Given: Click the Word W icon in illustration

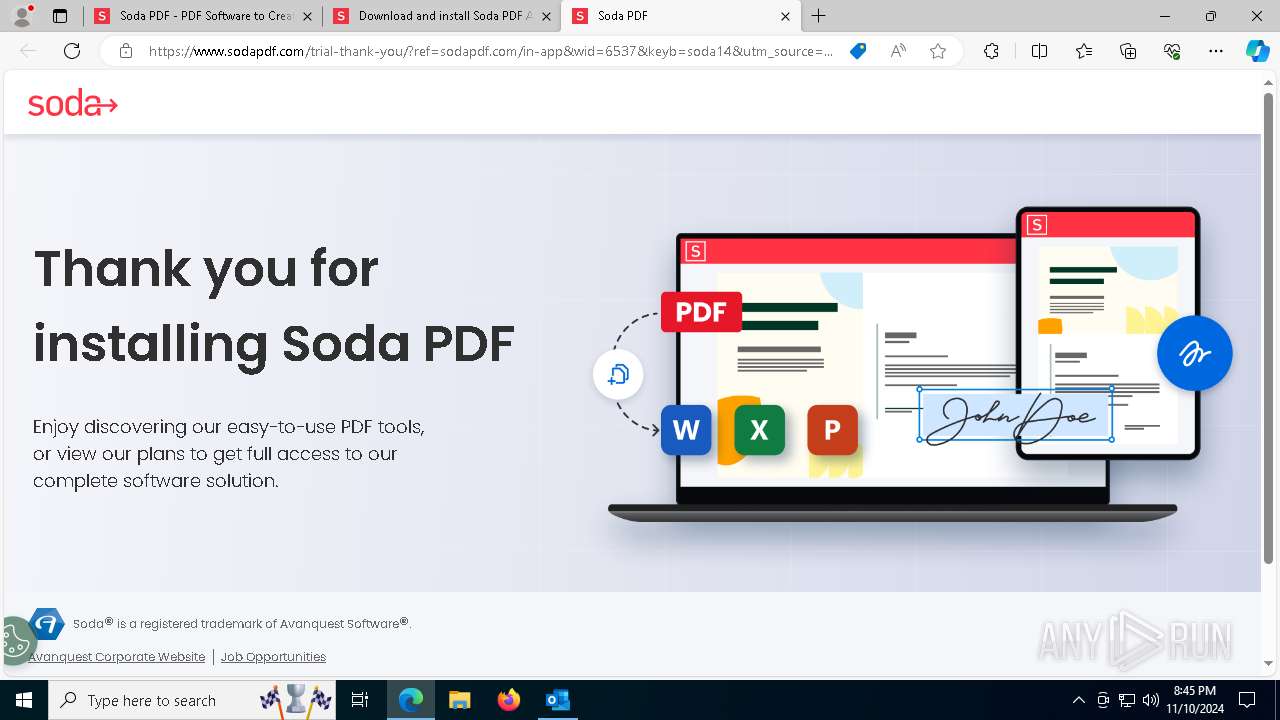Looking at the screenshot, I should [686, 430].
